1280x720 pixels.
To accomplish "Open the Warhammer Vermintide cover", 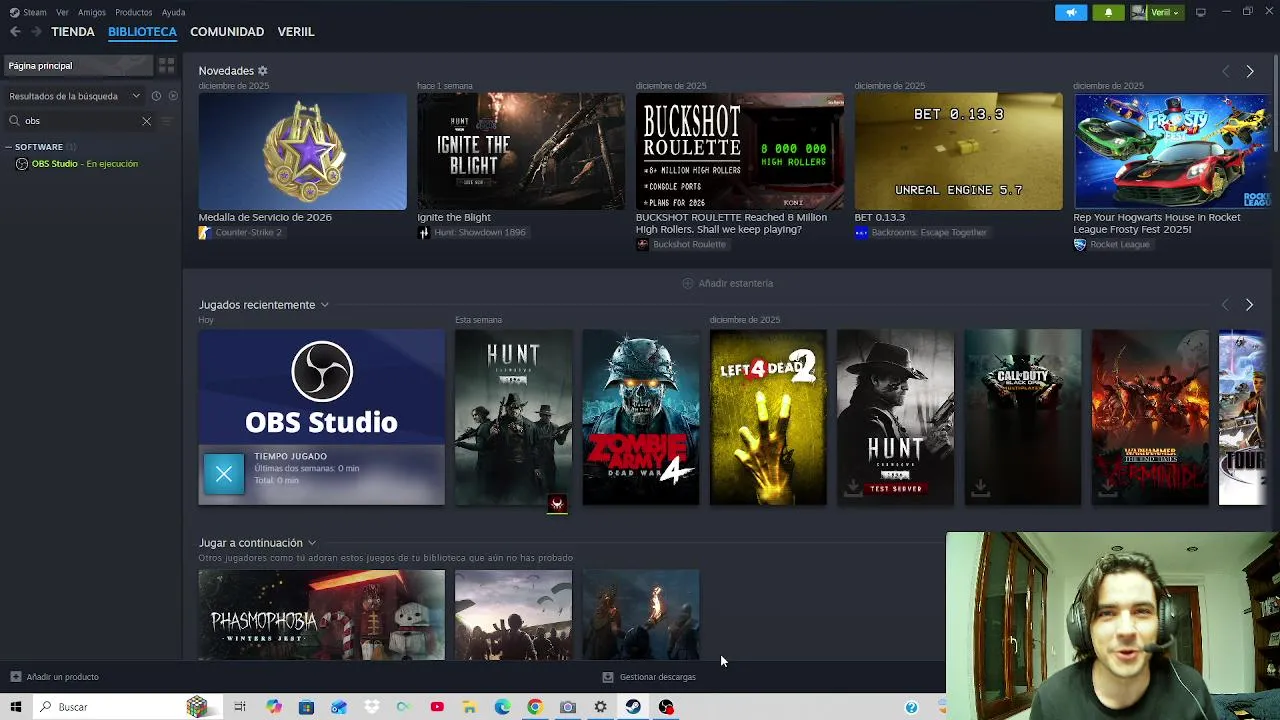I will 1150,417.
